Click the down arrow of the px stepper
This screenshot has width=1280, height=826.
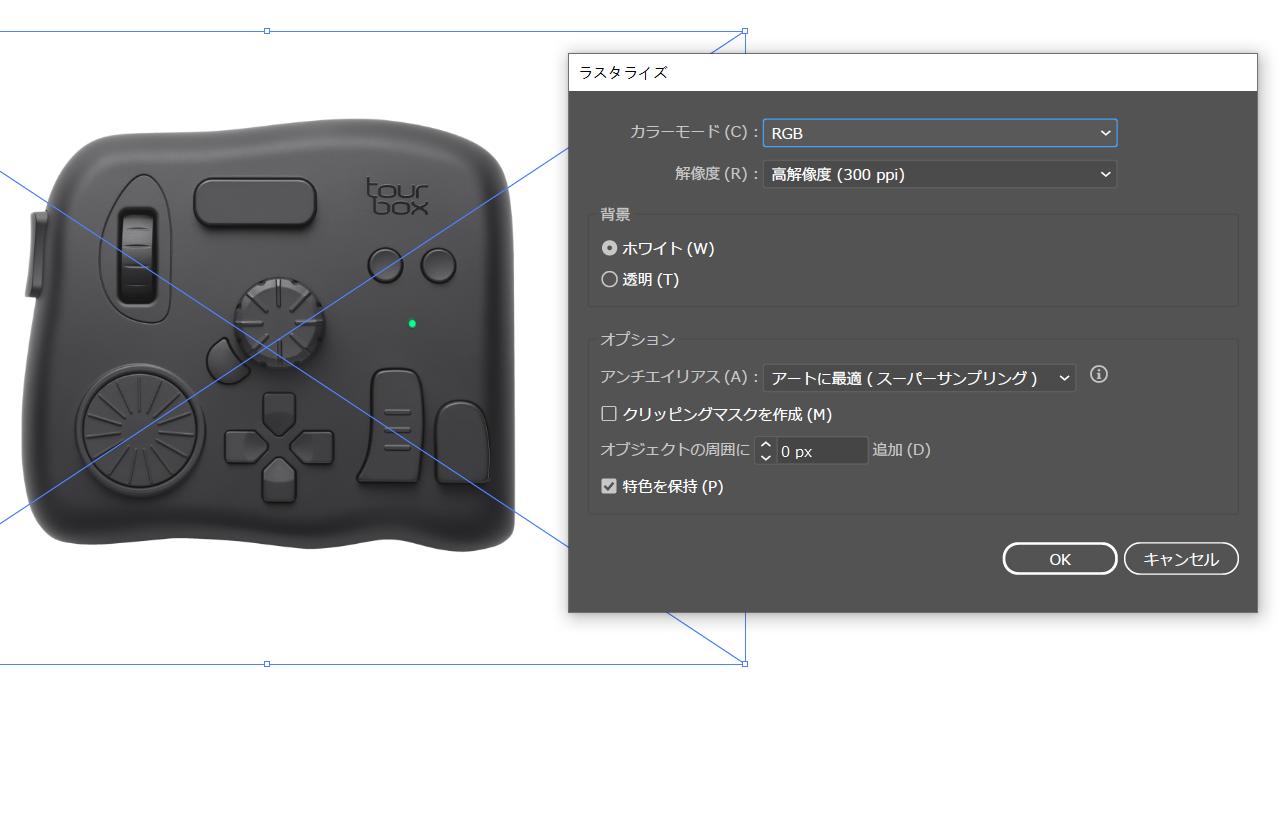(x=766, y=457)
